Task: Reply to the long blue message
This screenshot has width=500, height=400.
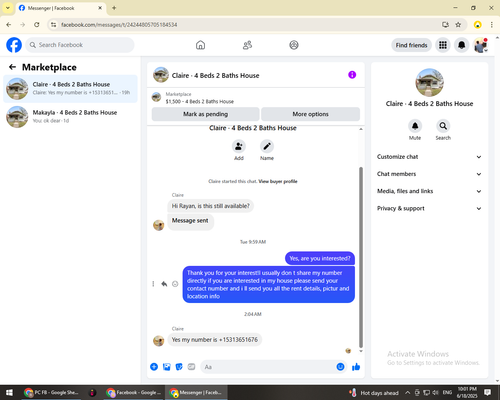Action: [x=164, y=284]
